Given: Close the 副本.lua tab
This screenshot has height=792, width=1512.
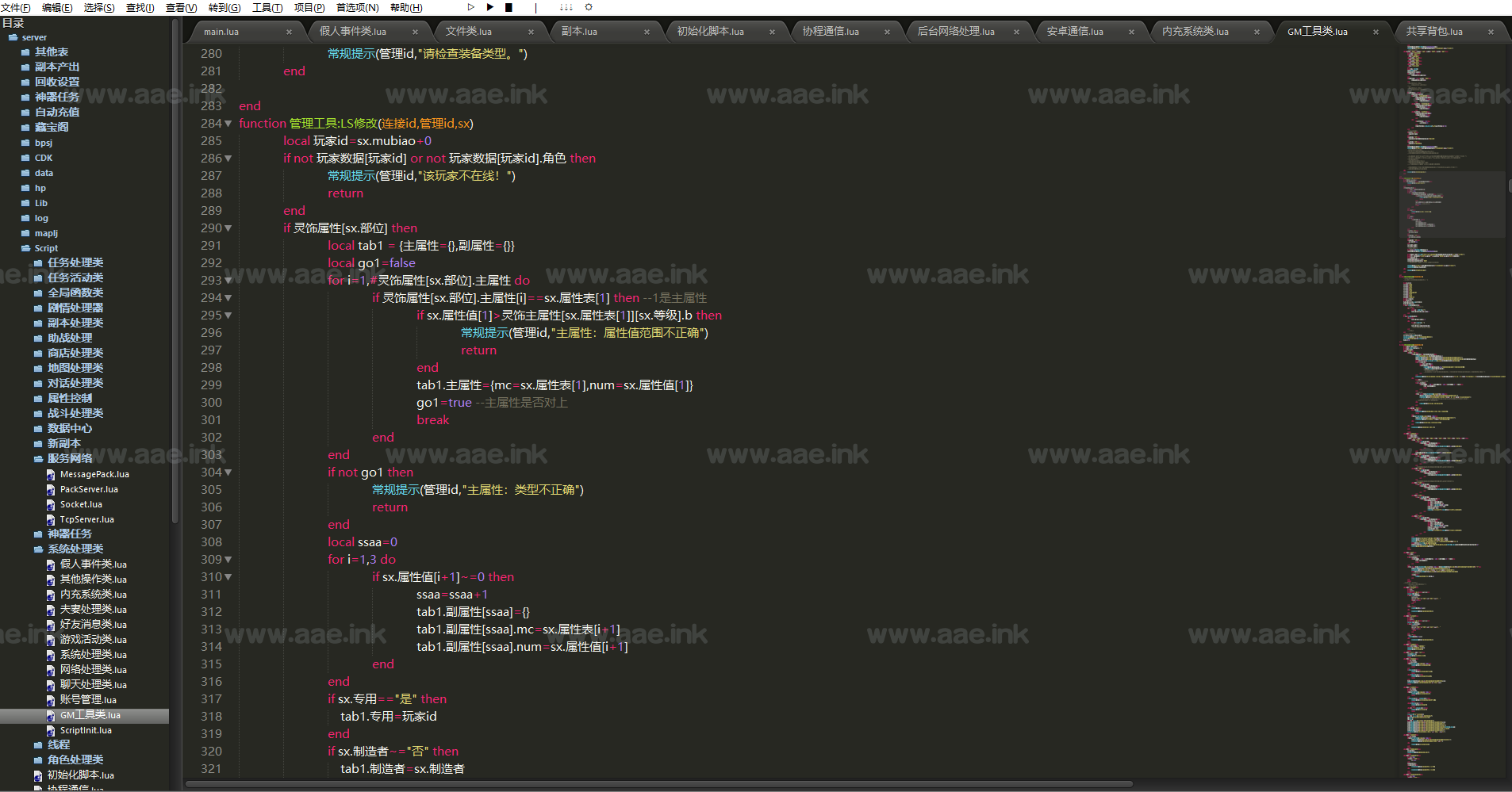Looking at the screenshot, I should [x=647, y=32].
